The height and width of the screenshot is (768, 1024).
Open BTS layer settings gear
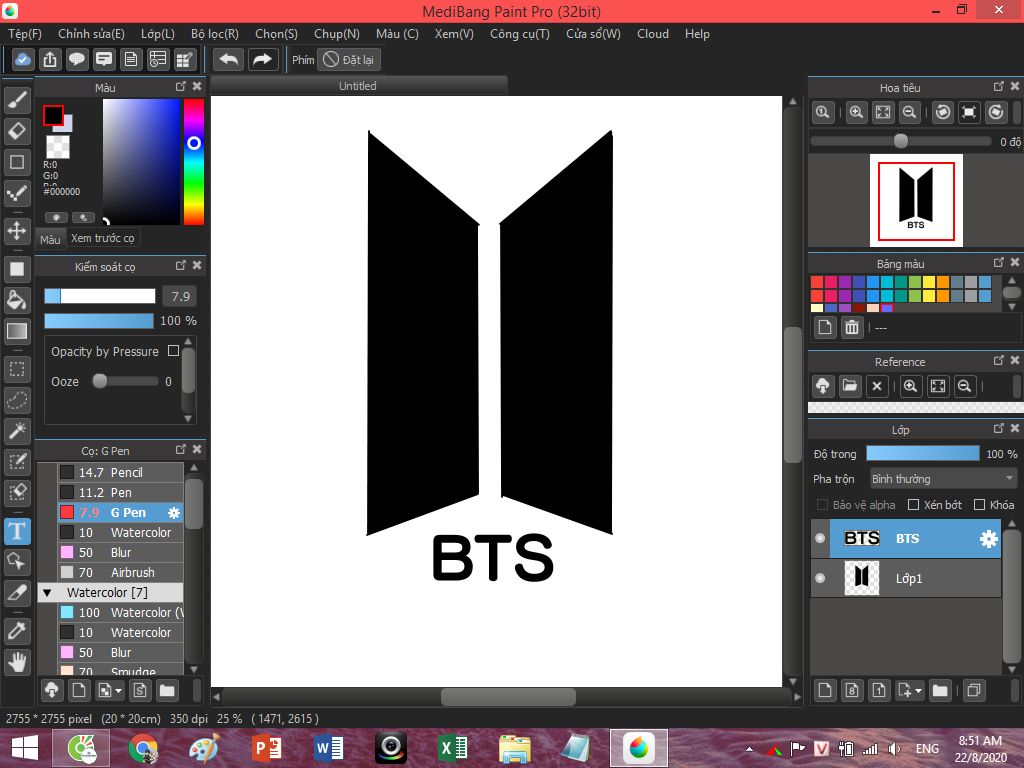(x=989, y=539)
